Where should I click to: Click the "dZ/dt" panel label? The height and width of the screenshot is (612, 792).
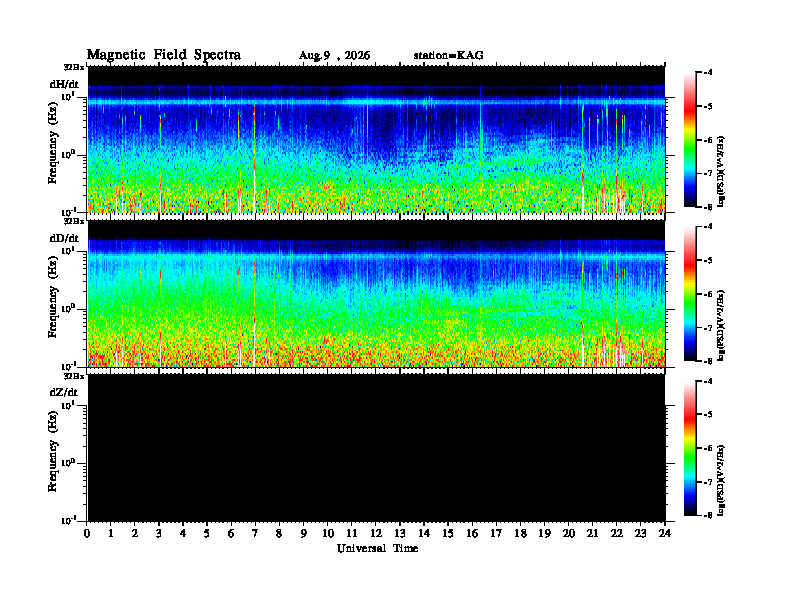(64, 392)
